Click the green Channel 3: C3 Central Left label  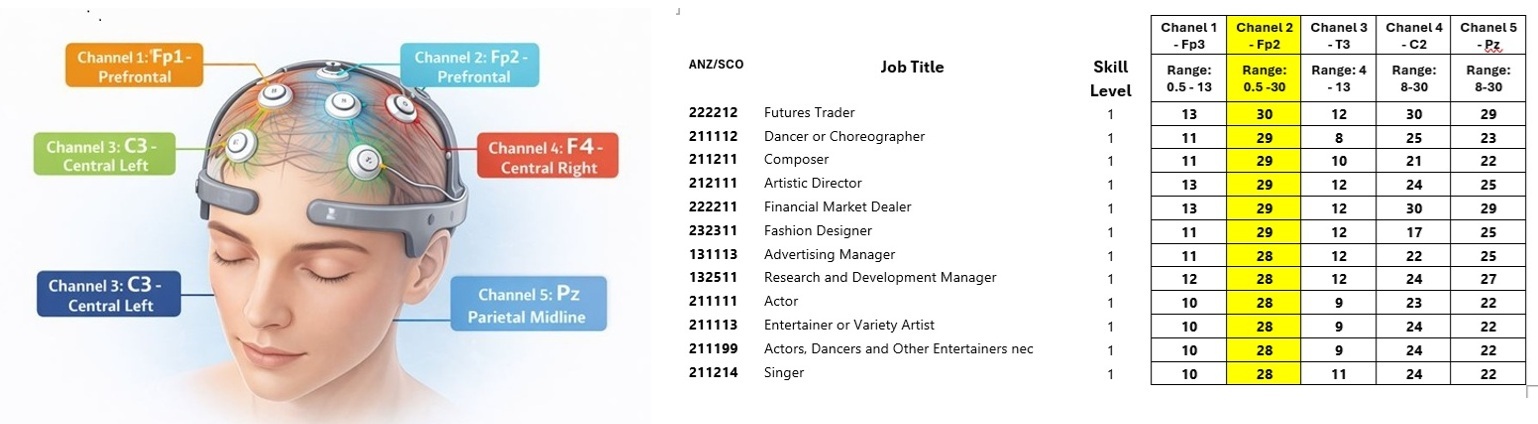tap(104, 156)
